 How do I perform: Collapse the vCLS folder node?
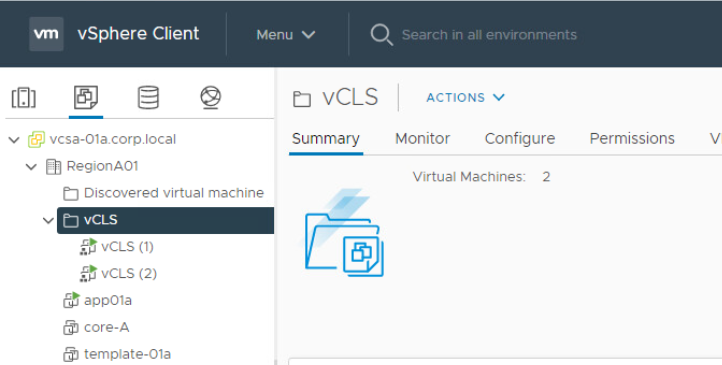(x=48, y=220)
